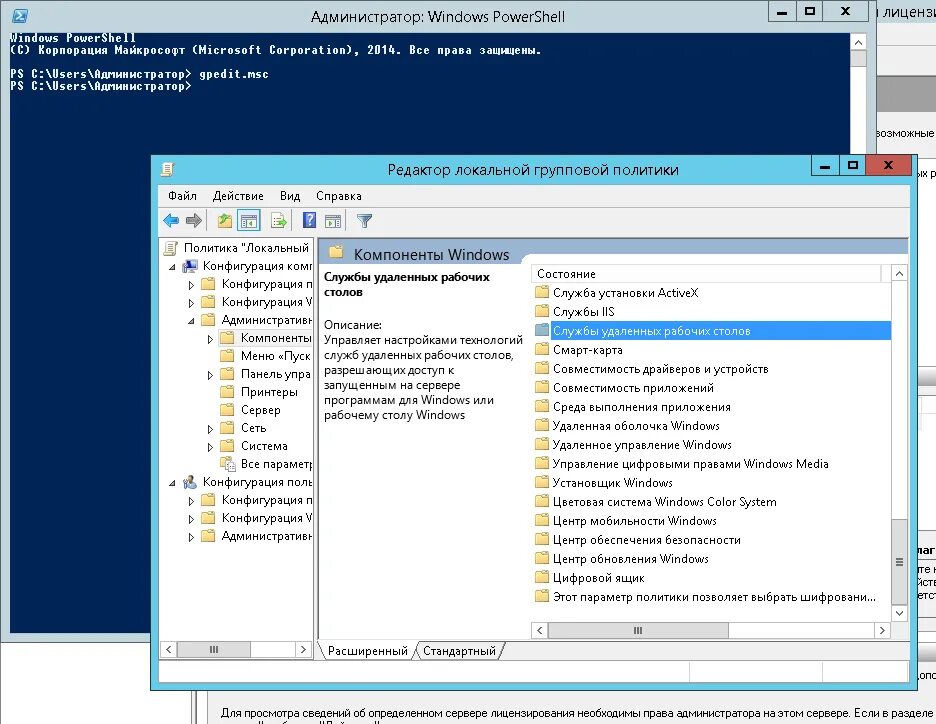Click folder icon in 'Компоненты Windows' header
Screen dimensions: 936x724
pyautogui.click(x=336, y=252)
